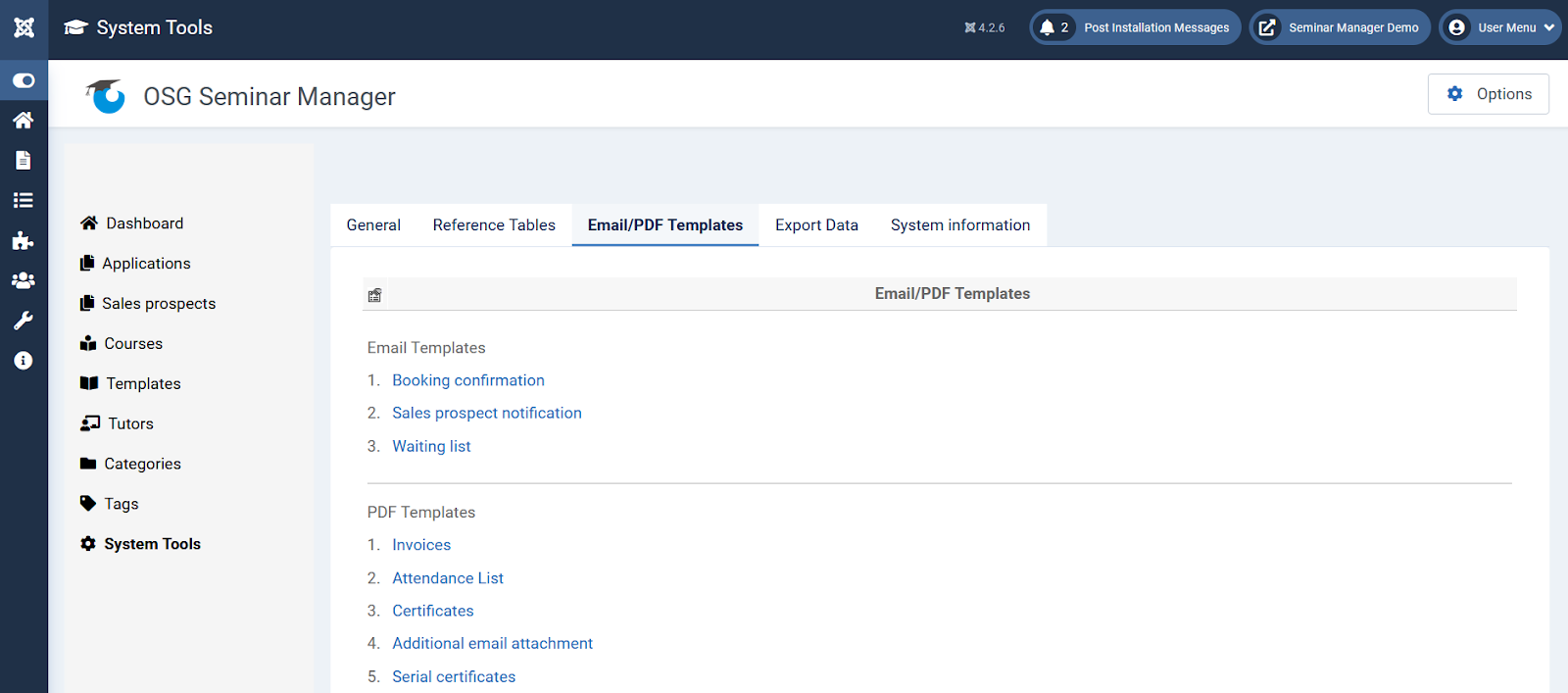Switch to the General tab
Image resolution: width=1568 pixels, height=693 pixels.
(373, 225)
